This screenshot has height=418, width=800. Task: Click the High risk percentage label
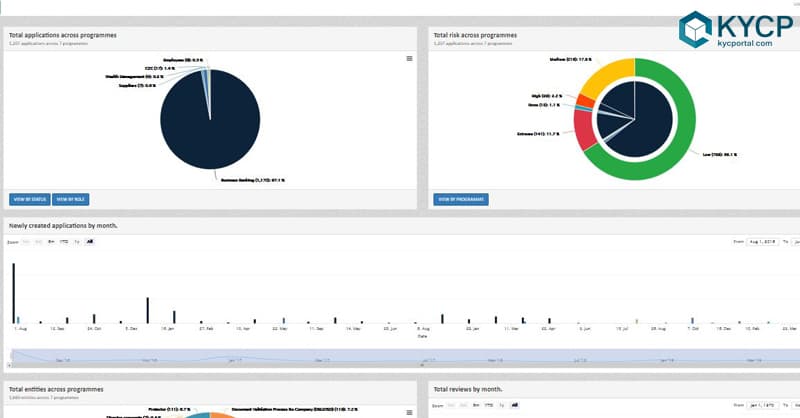(x=547, y=96)
